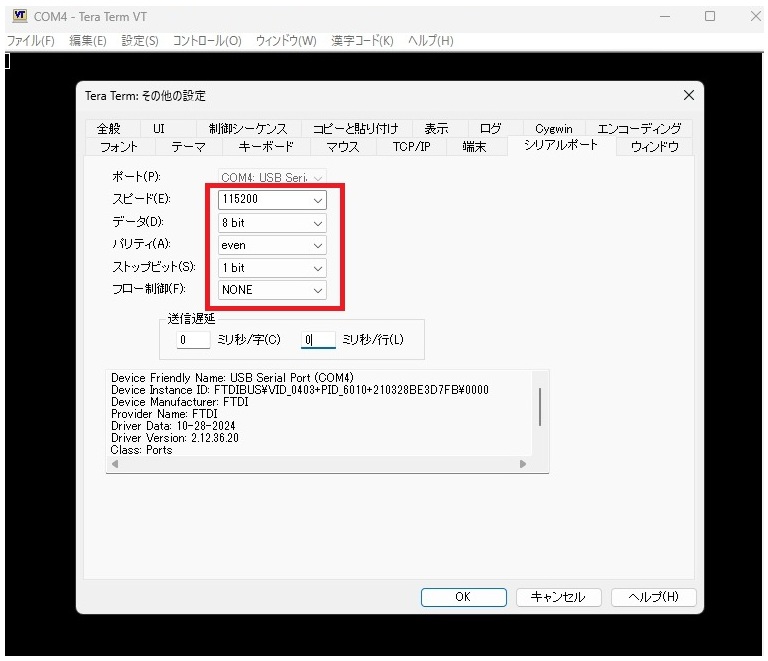Viewport: 768px width, 661px height.
Task: Expand the フロー制御 dropdown showing NONE
Action: pyautogui.click(x=273, y=290)
